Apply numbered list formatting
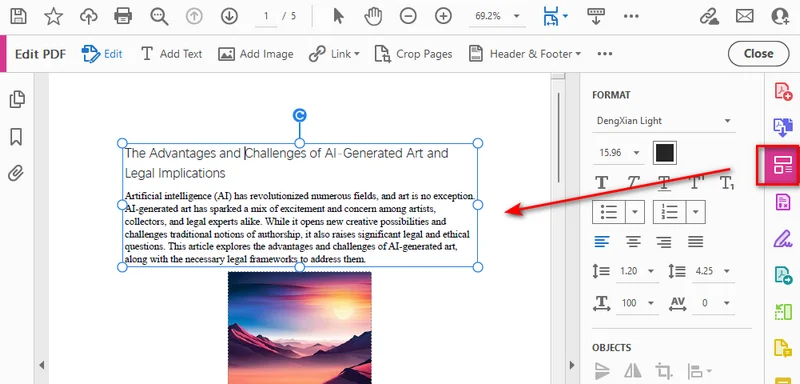This screenshot has height=384, width=800. tap(670, 212)
